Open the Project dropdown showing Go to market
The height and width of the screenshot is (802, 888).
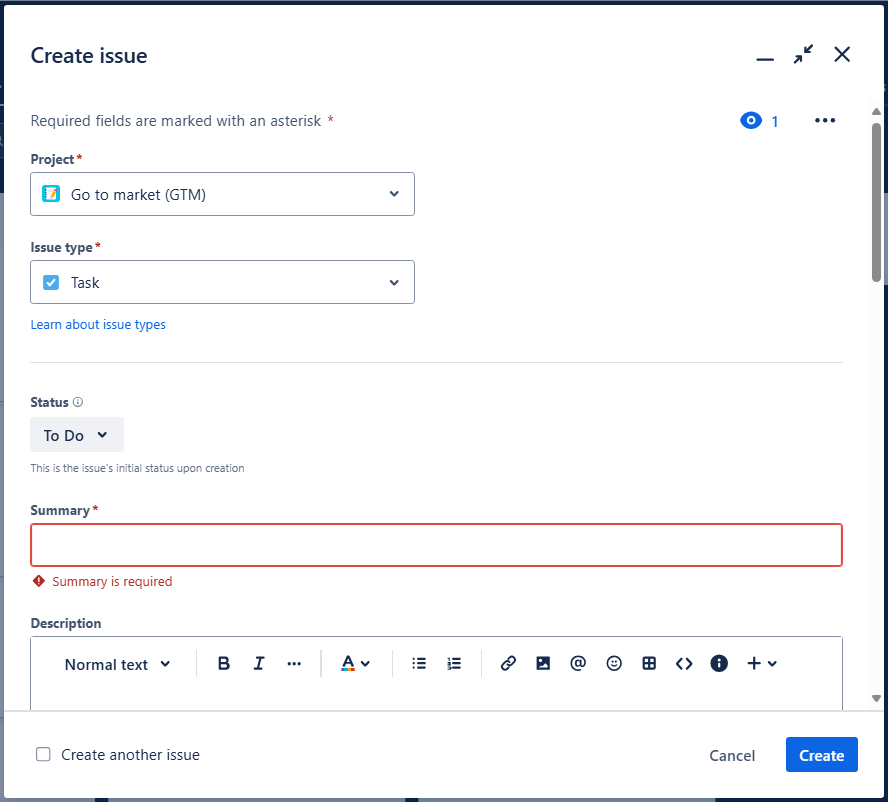click(222, 194)
